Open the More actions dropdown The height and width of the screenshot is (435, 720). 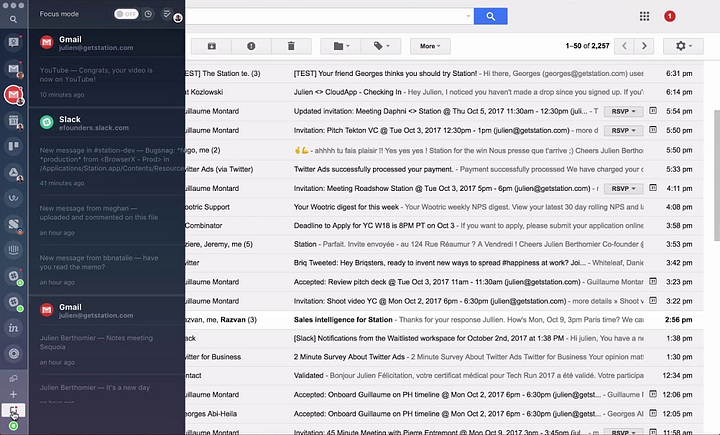[430, 46]
